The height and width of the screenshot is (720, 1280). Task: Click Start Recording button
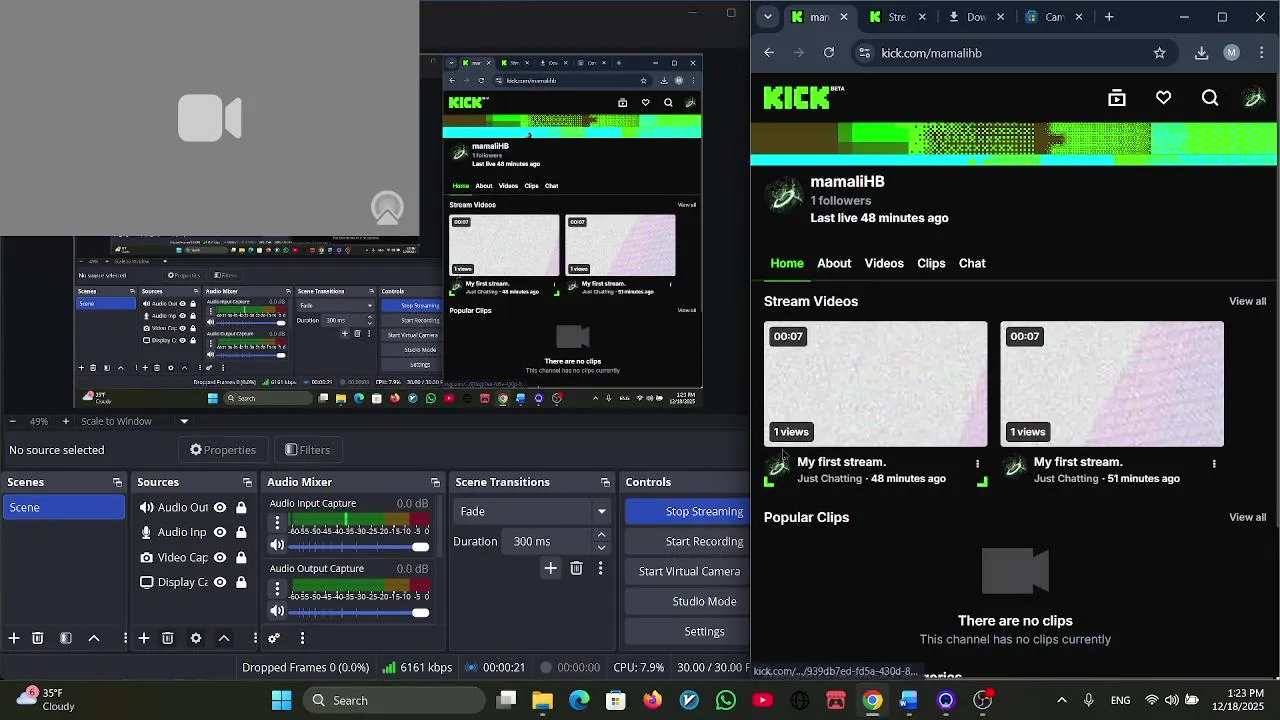pyautogui.click(x=688, y=541)
